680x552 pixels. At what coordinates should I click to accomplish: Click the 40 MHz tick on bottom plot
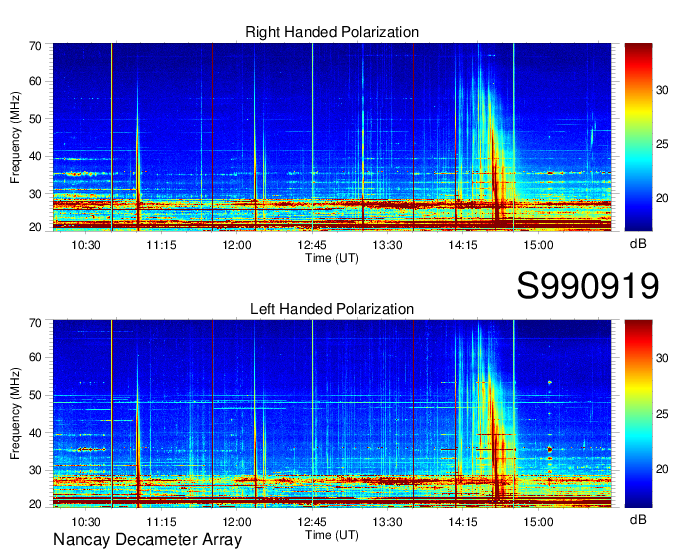point(35,433)
